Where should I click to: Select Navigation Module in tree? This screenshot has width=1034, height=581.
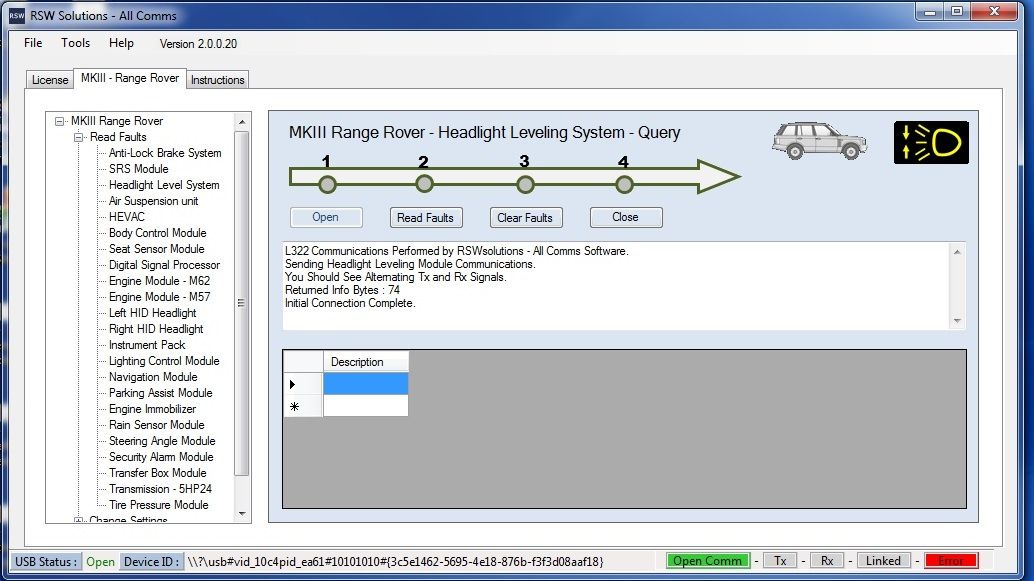coord(153,377)
